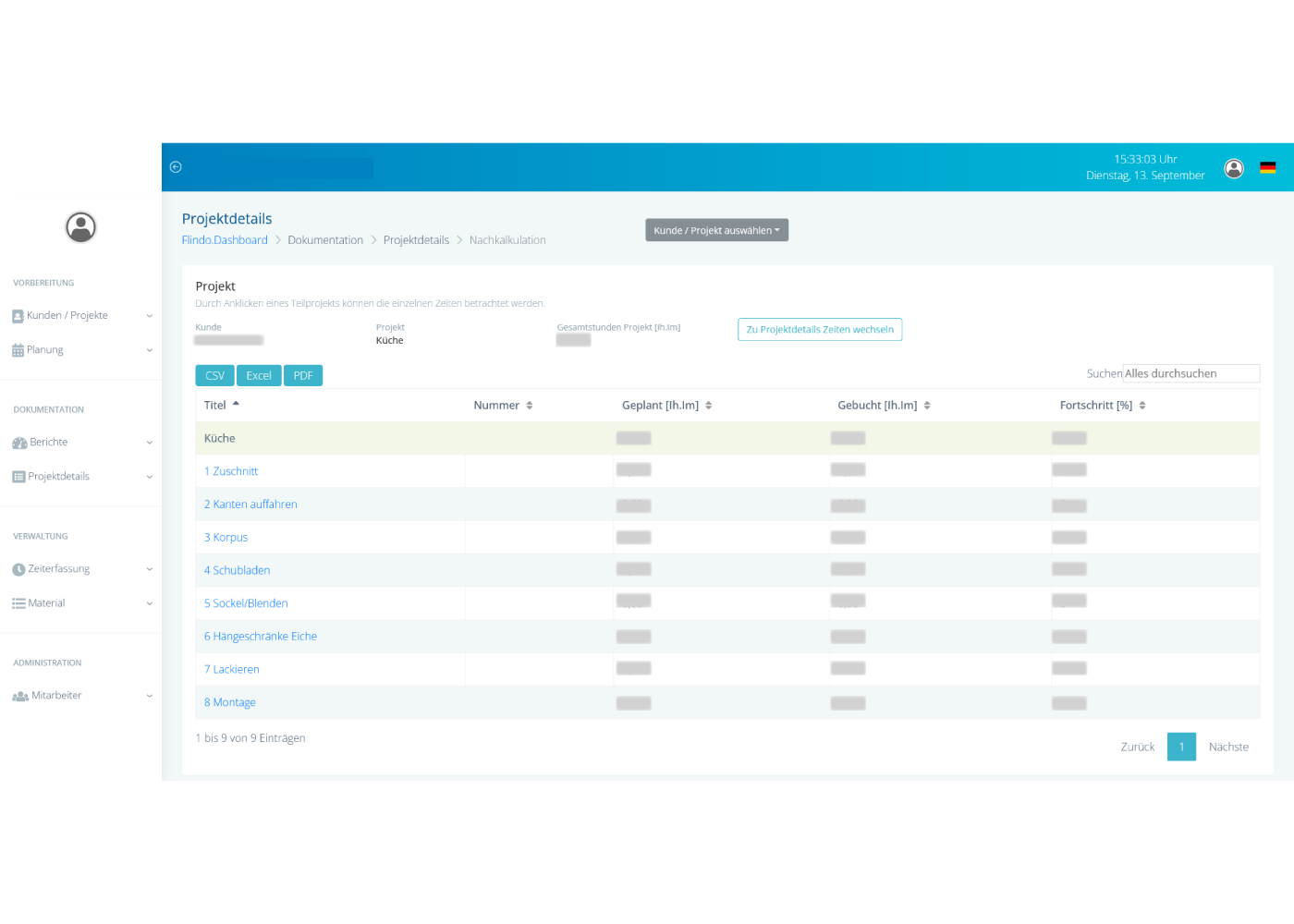
Task: Open 5 Sockel/Blenden subproject
Action: coord(246,603)
